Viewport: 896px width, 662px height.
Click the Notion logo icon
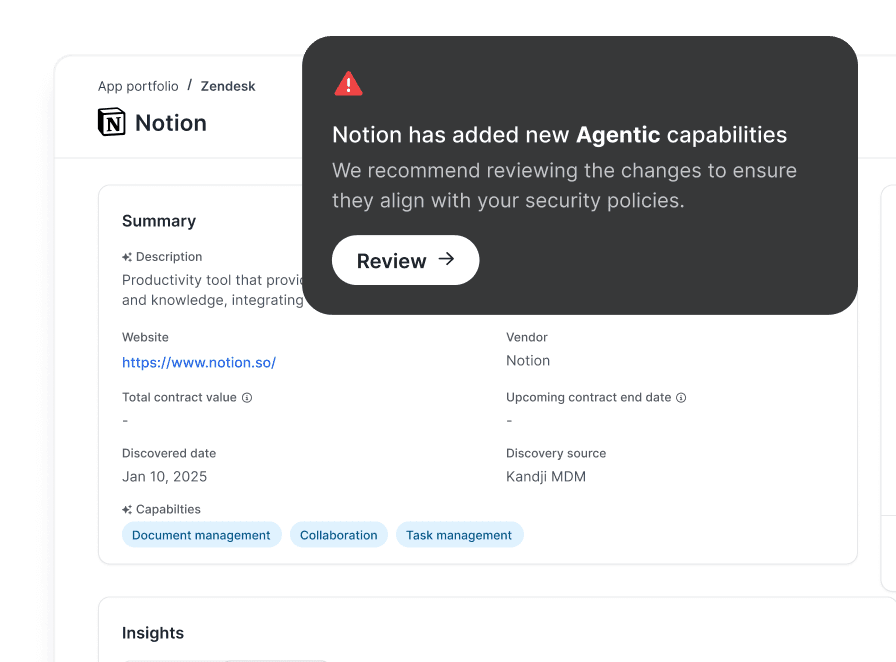pos(112,123)
